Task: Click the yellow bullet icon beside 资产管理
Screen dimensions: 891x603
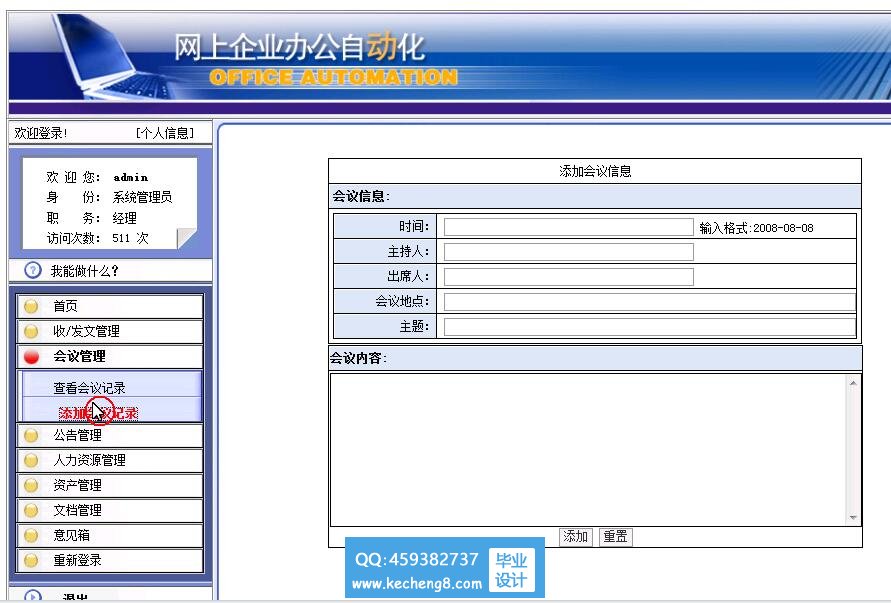Action: (31, 485)
